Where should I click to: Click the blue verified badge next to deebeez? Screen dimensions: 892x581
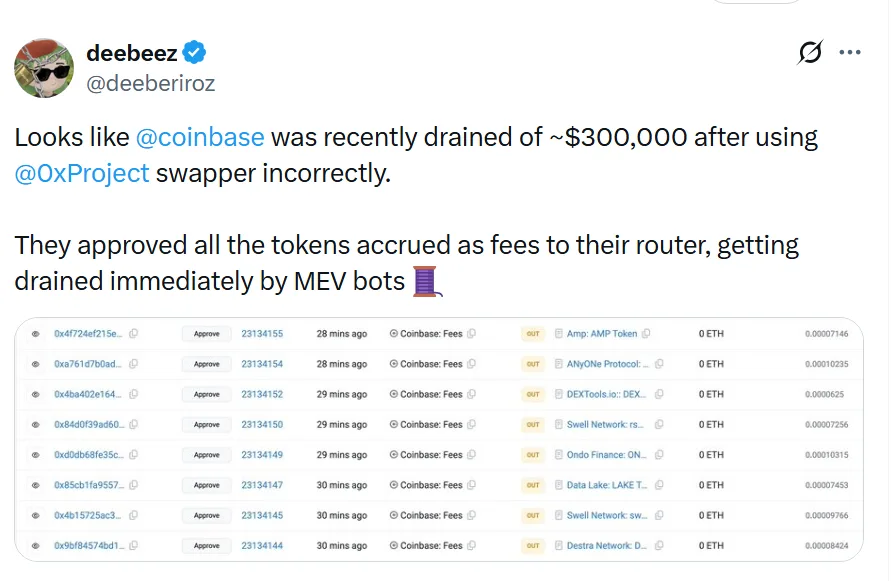(x=194, y=53)
